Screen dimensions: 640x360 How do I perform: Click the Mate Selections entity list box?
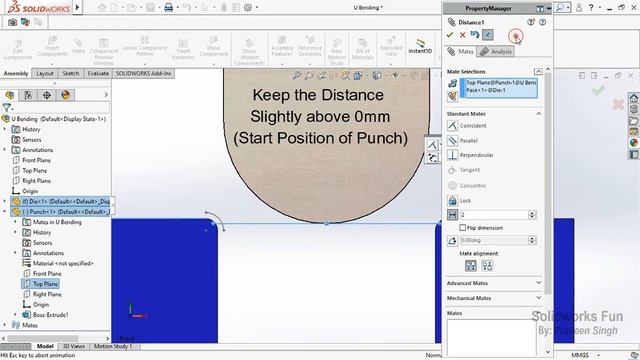point(499,88)
